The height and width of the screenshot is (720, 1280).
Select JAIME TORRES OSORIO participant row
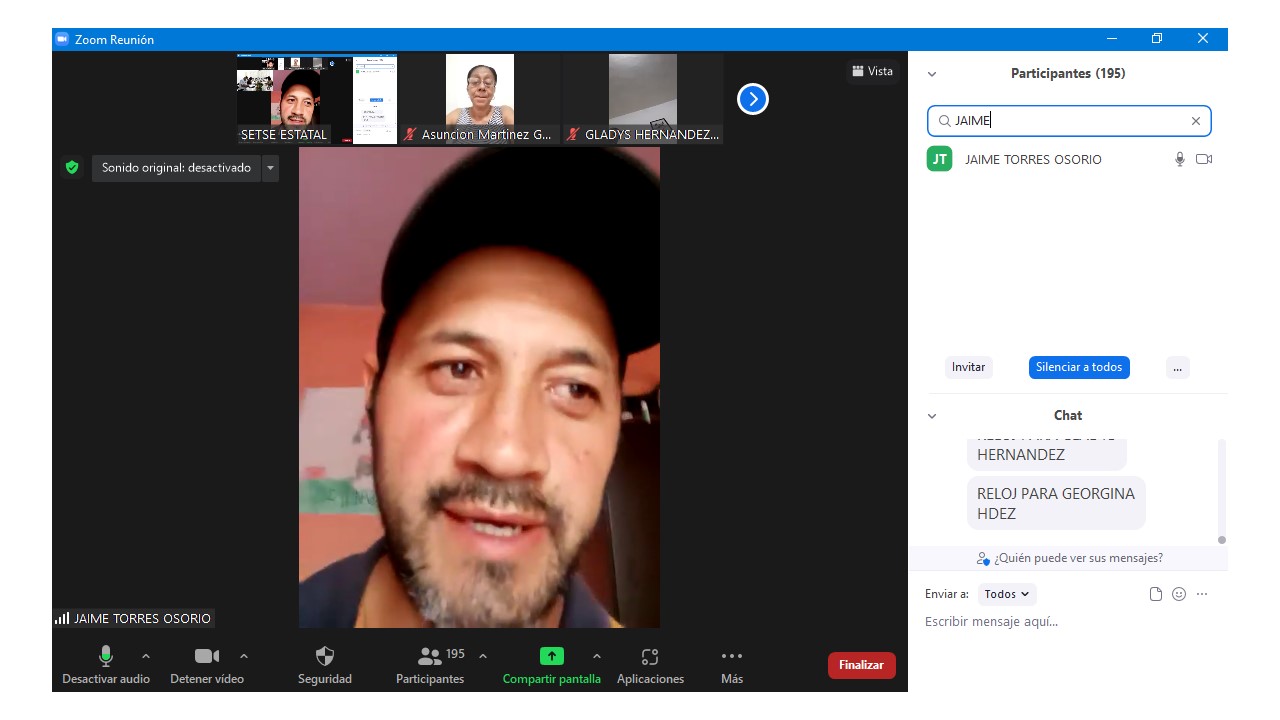pos(1068,159)
